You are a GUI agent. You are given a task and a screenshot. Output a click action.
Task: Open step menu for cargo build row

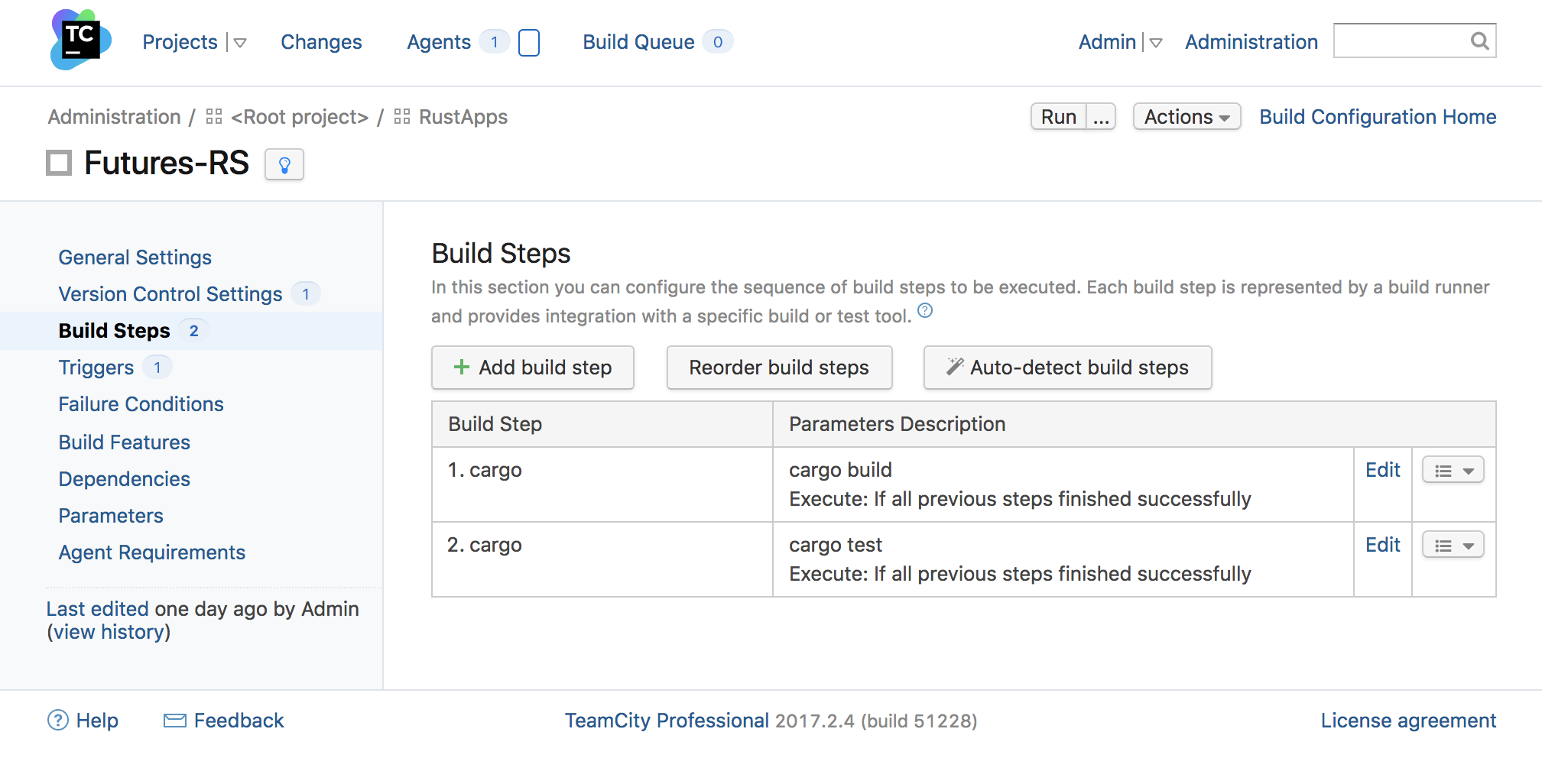tap(1453, 470)
